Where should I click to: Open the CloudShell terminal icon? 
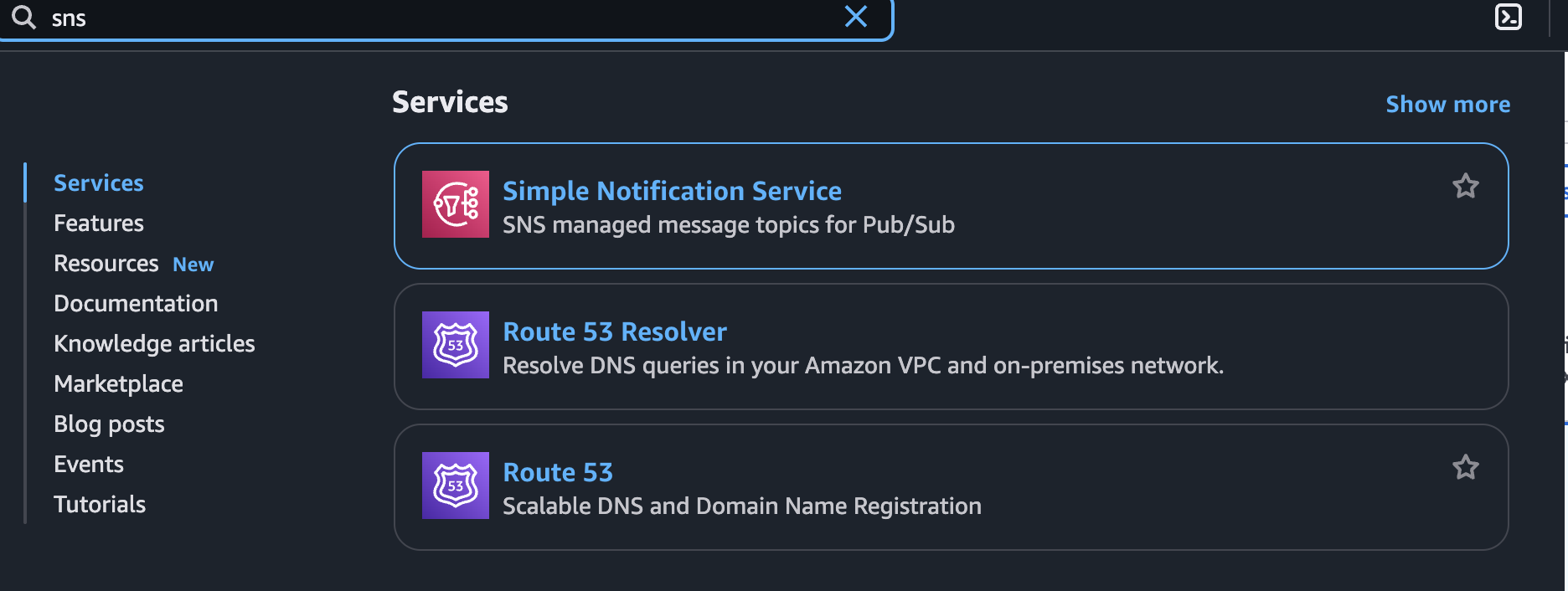click(x=1508, y=17)
